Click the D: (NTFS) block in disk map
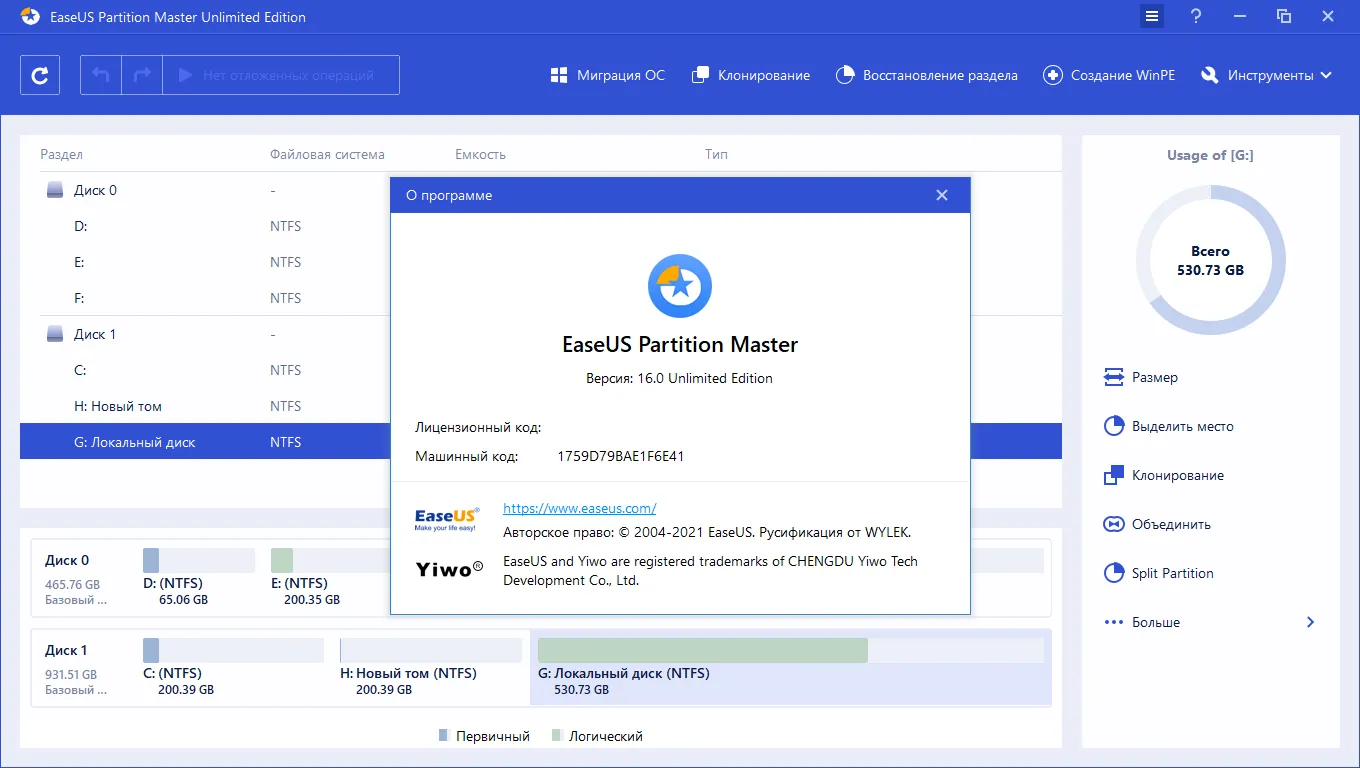Screen dimensions: 1360x768 click(198, 577)
